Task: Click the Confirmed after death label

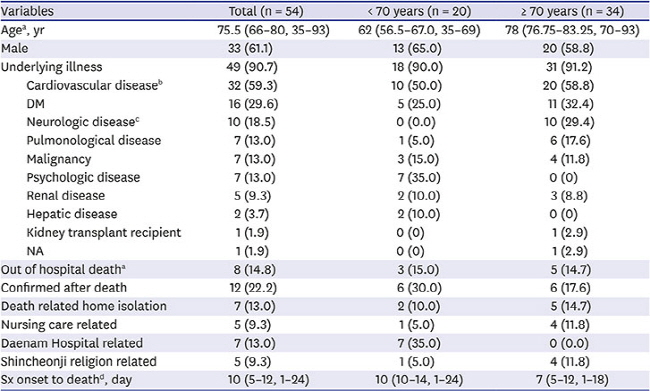Action: [x=64, y=288]
